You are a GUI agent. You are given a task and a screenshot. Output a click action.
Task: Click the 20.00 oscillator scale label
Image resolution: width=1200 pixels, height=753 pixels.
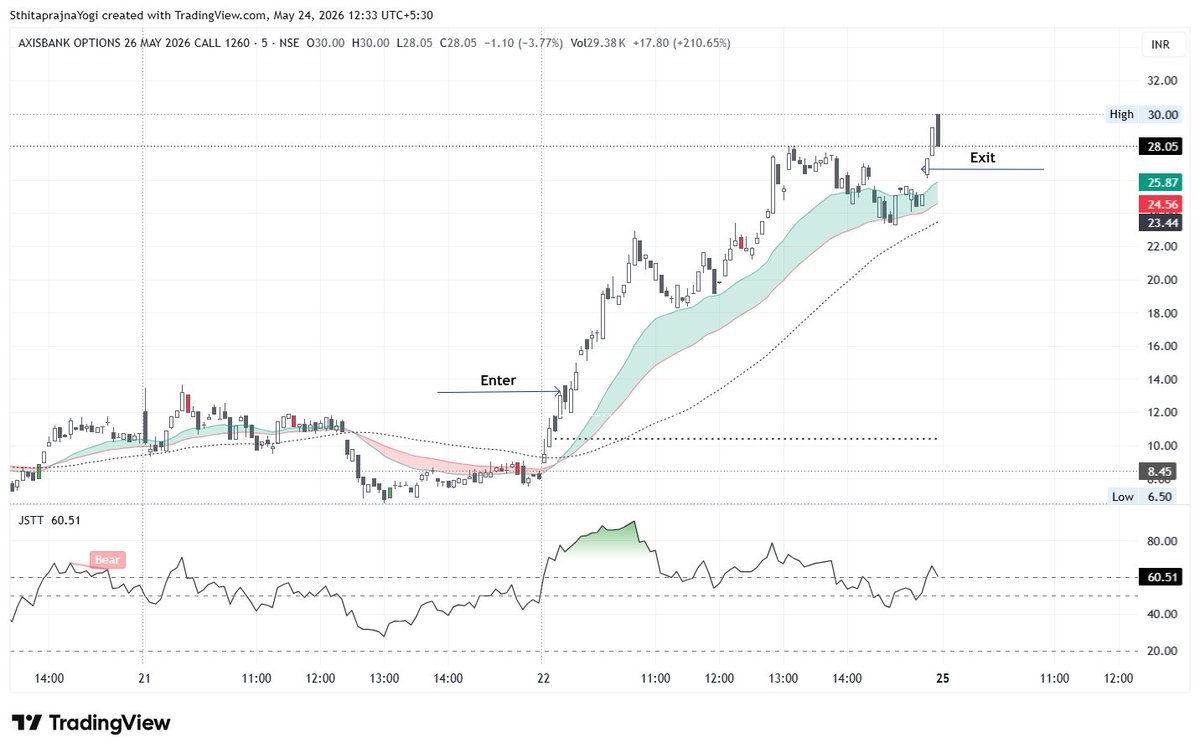tap(1161, 651)
